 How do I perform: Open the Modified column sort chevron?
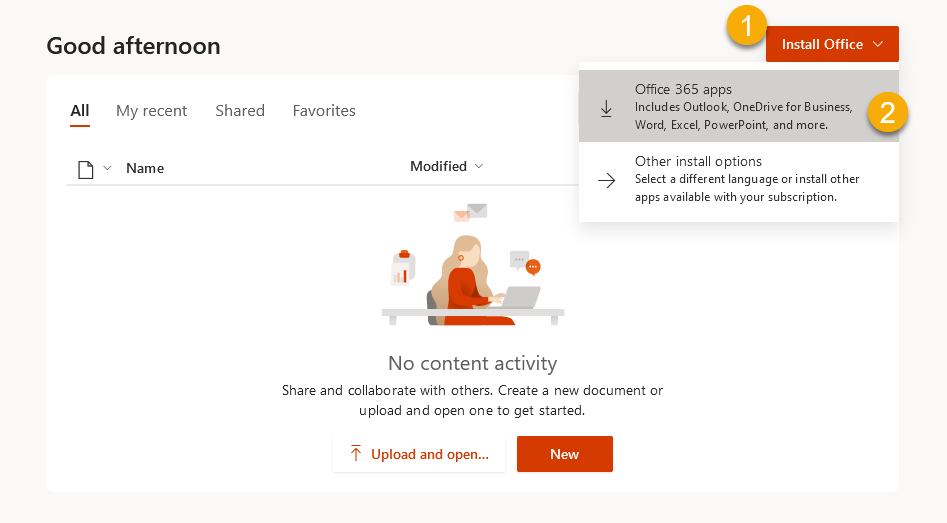(x=479, y=166)
